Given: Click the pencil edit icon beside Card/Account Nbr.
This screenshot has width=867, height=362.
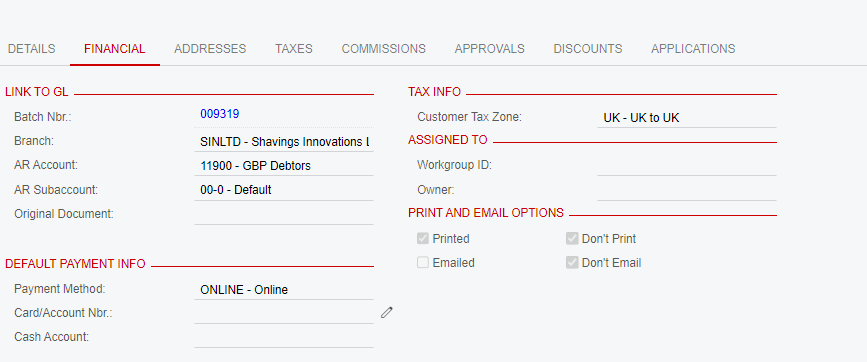Looking at the screenshot, I should pos(387,313).
